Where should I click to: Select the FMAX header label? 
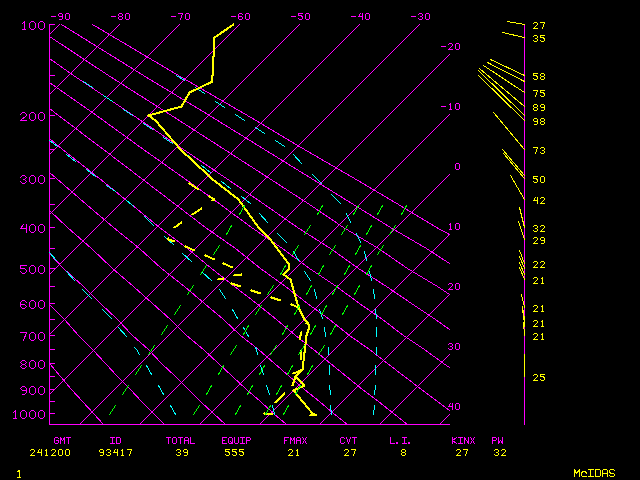coord(295,440)
